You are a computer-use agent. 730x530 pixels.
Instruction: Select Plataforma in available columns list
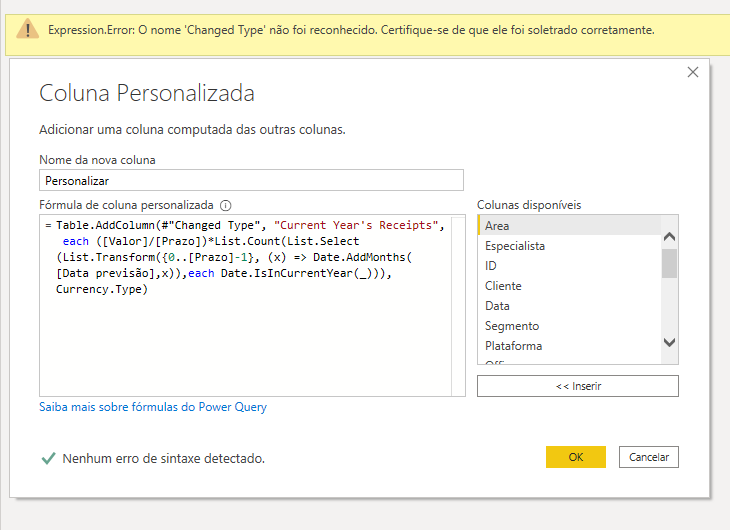pyautogui.click(x=569, y=346)
